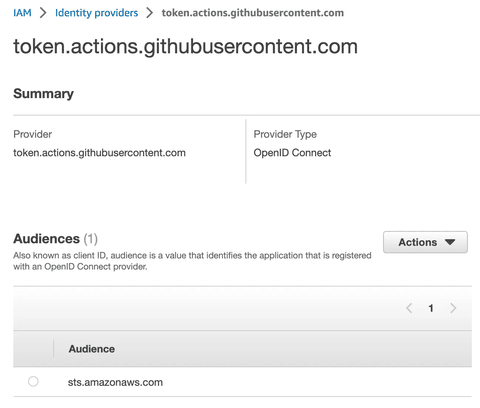Screen dimensions: 480x408
Task: Click the Summary section heading
Action: pyautogui.click(x=43, y=94)
